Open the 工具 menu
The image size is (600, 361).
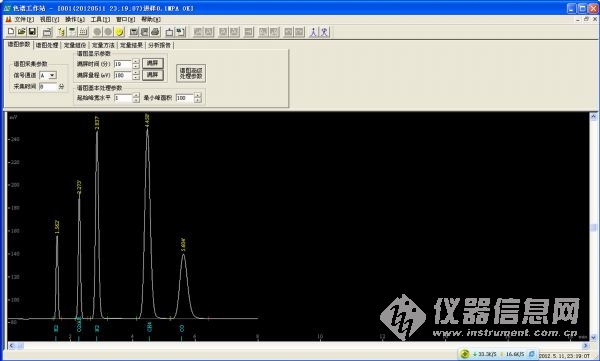click(100, 19)
